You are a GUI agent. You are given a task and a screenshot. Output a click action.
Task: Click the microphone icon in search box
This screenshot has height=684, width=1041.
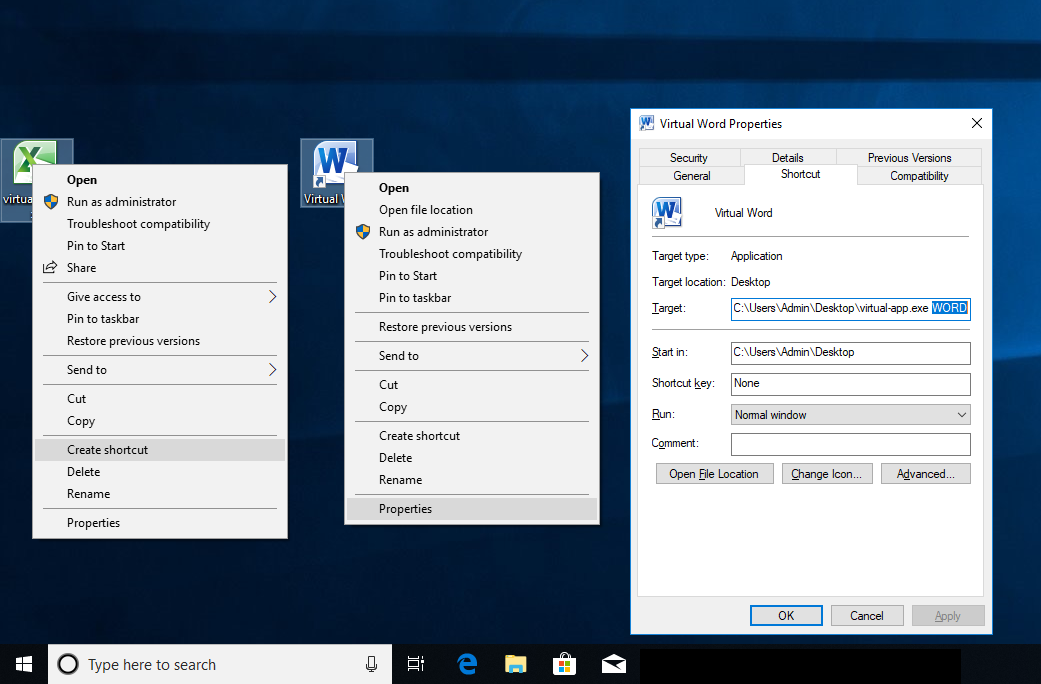click(371, 664)
